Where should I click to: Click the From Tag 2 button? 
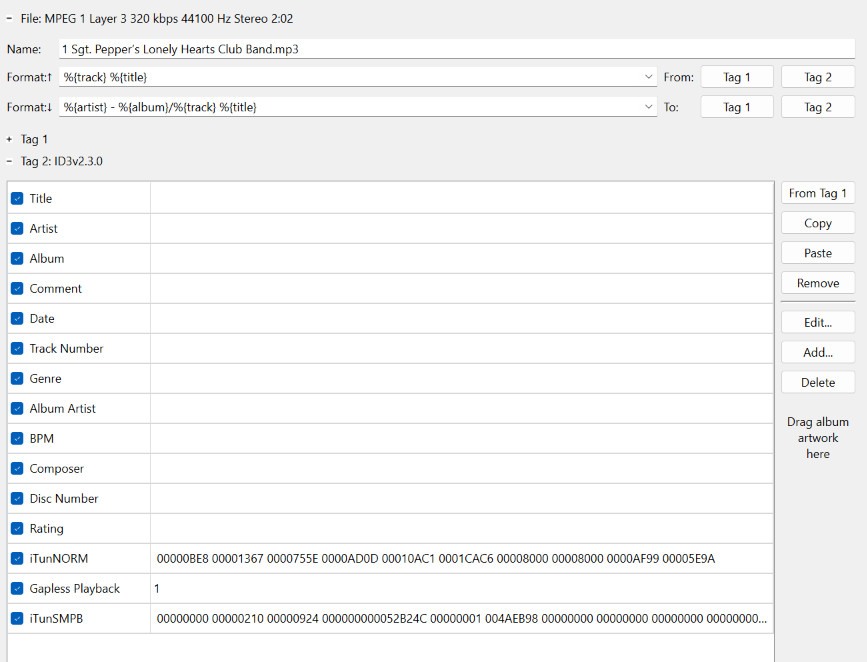tap(817, 77)
